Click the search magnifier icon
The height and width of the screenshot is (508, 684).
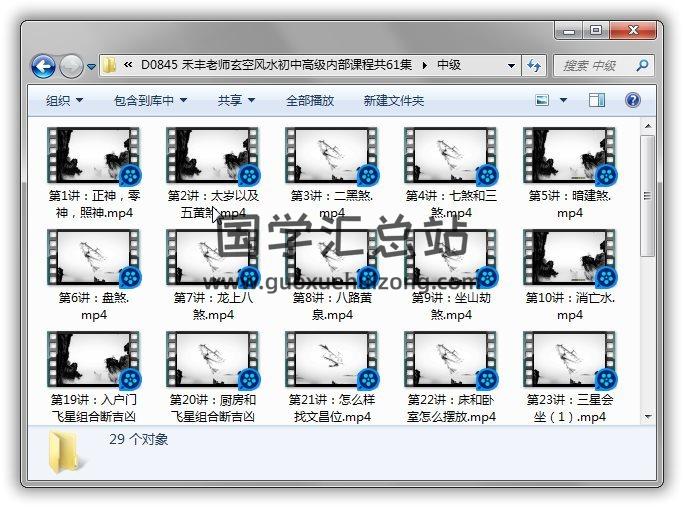tap(641, 66)
